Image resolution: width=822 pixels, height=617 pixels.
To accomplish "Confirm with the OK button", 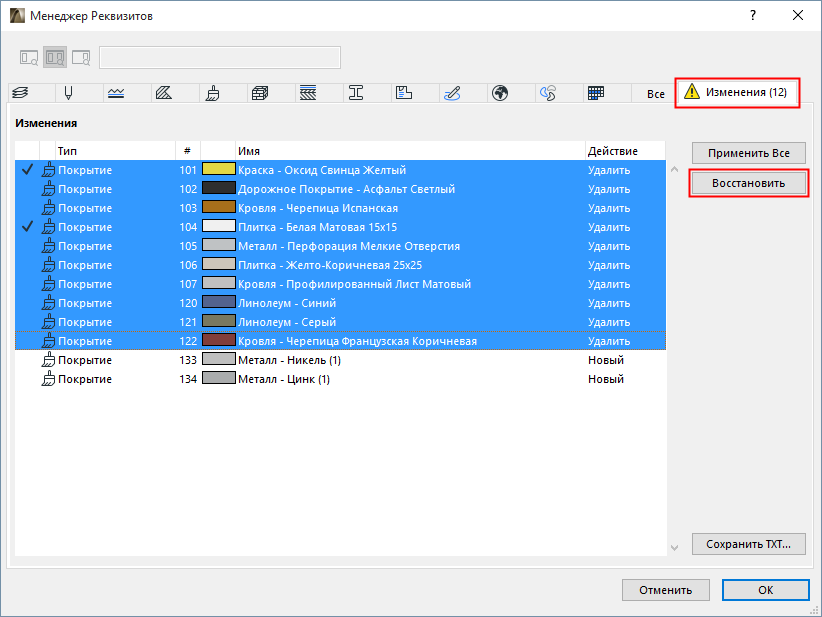I will click(765, 590).
